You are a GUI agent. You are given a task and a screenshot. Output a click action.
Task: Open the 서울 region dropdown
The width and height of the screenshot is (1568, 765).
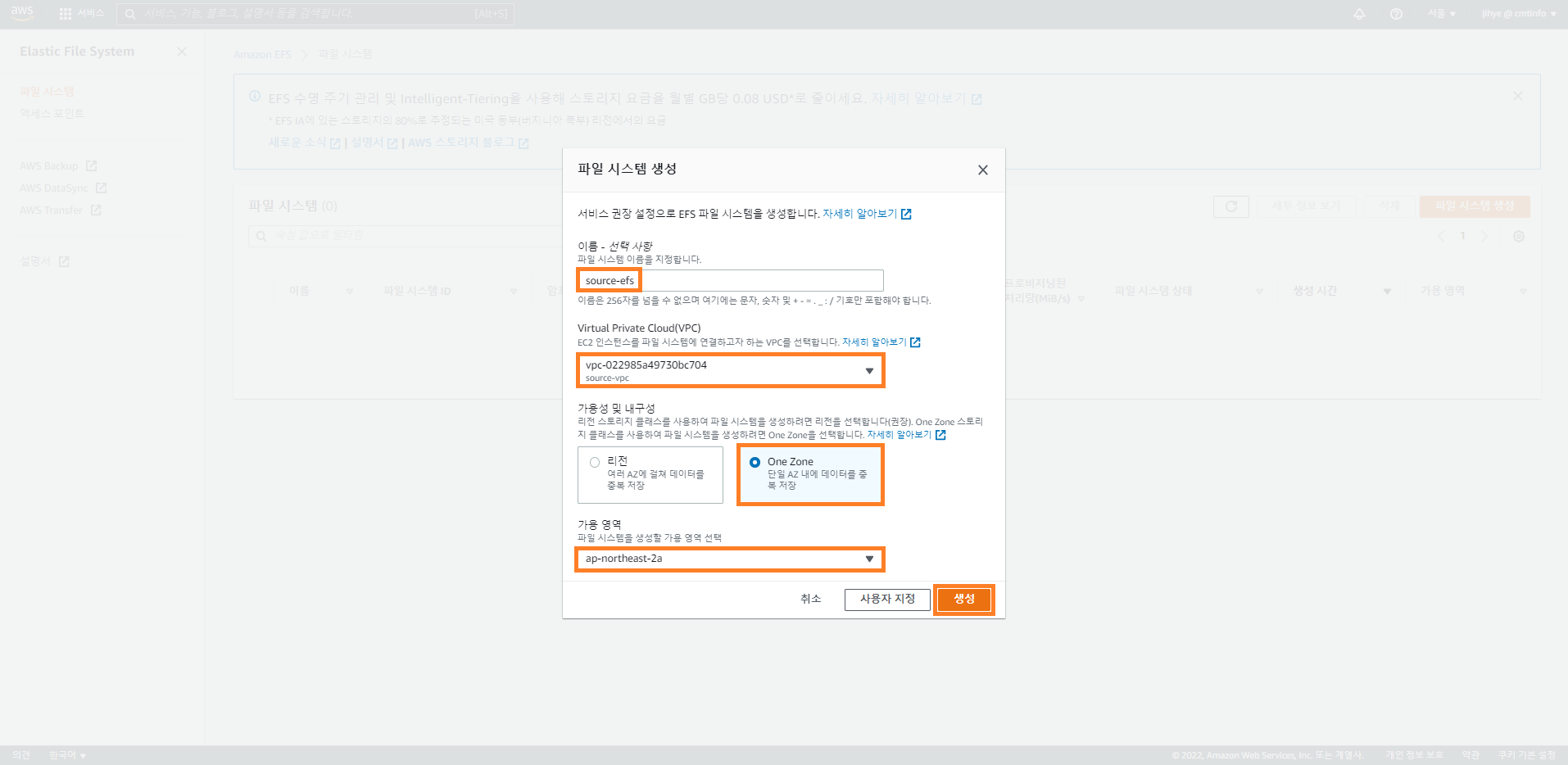coord(1442,14)
